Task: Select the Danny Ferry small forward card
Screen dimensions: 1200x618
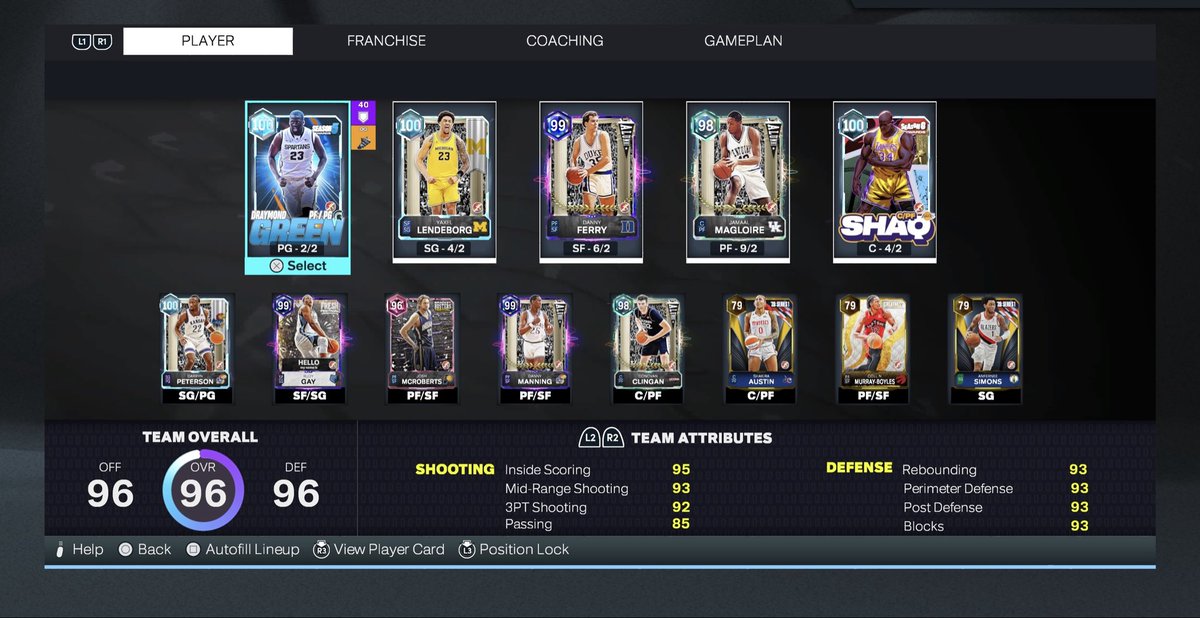Action: 591,182
